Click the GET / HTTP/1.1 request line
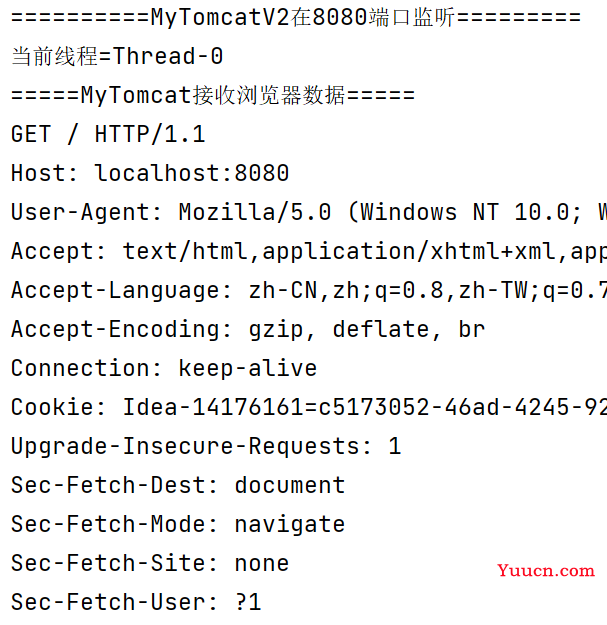The width and height of the screenshot is (607, 625). (x=108, y=134)
